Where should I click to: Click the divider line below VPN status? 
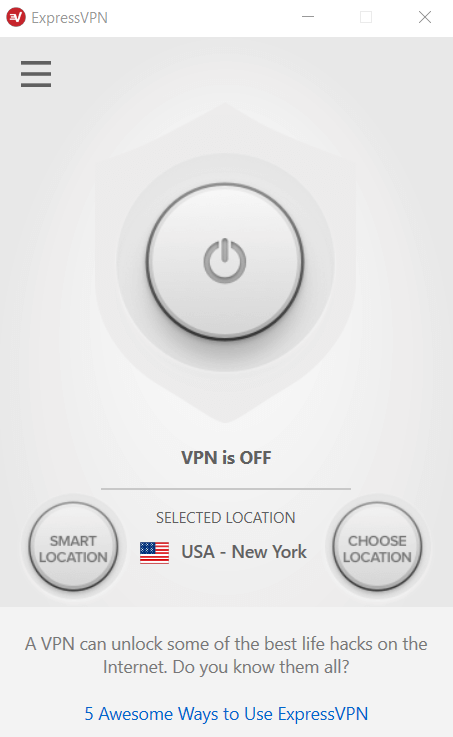tap(226, 489)
